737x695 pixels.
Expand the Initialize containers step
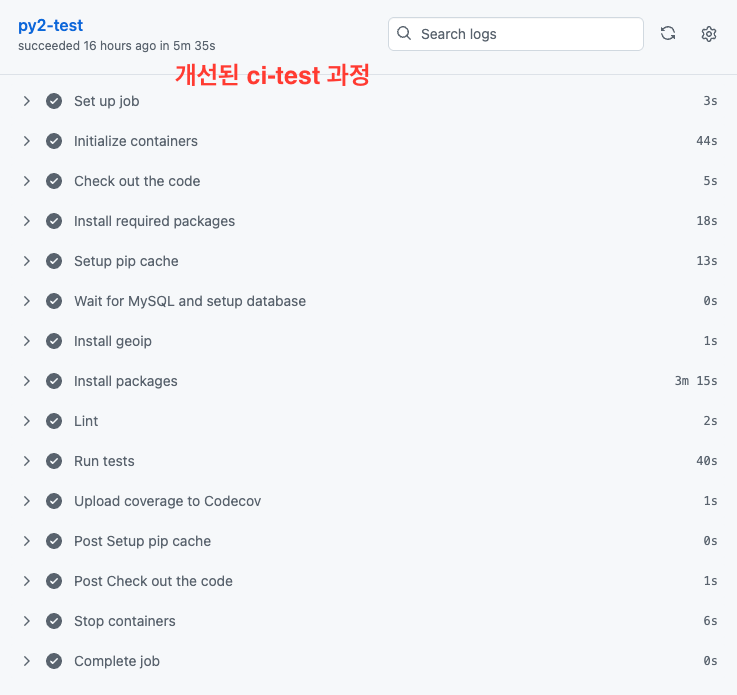point(27,141)
